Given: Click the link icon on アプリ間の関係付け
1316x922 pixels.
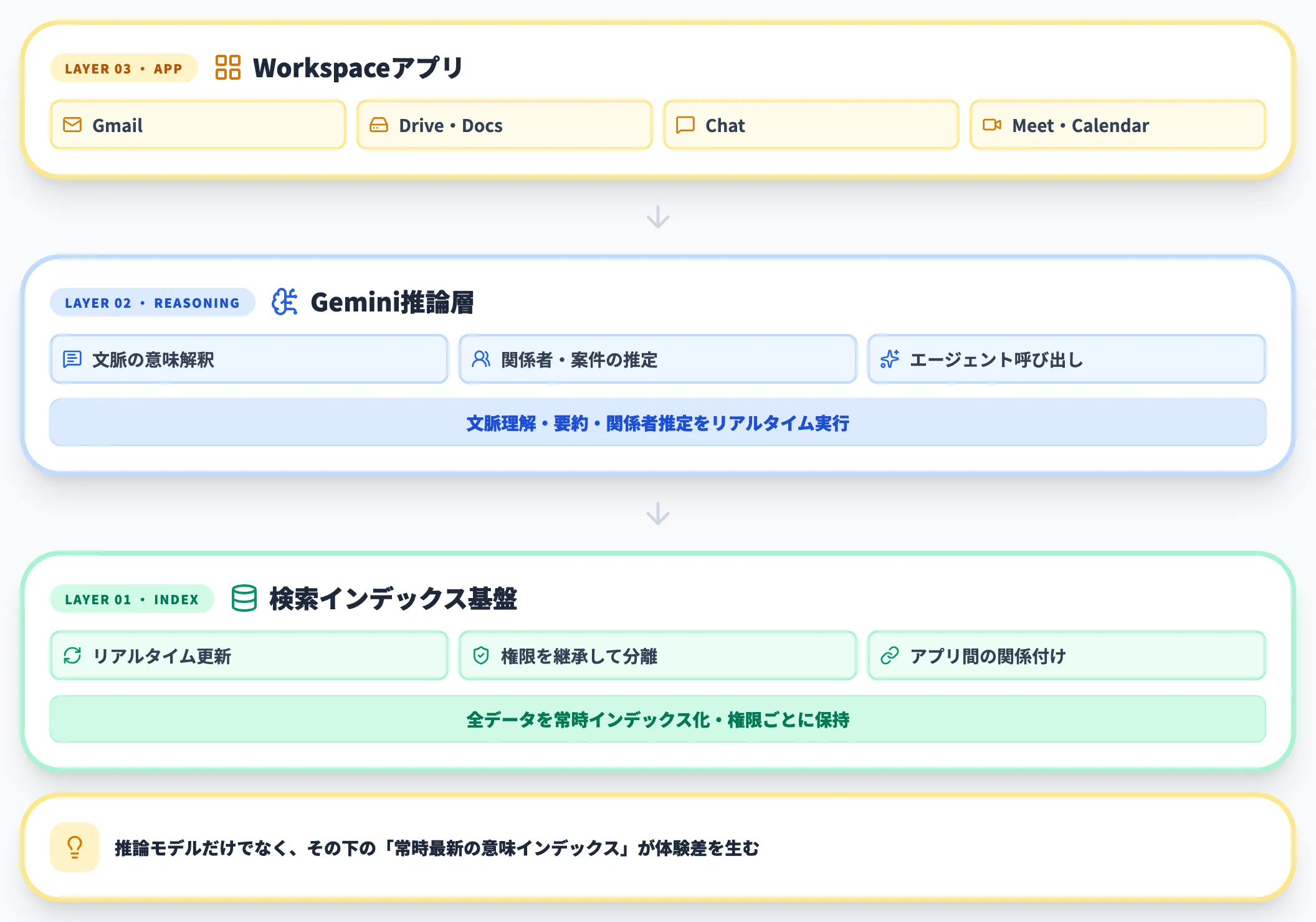Looking at the screenshot, I should [x=889, y=655].
